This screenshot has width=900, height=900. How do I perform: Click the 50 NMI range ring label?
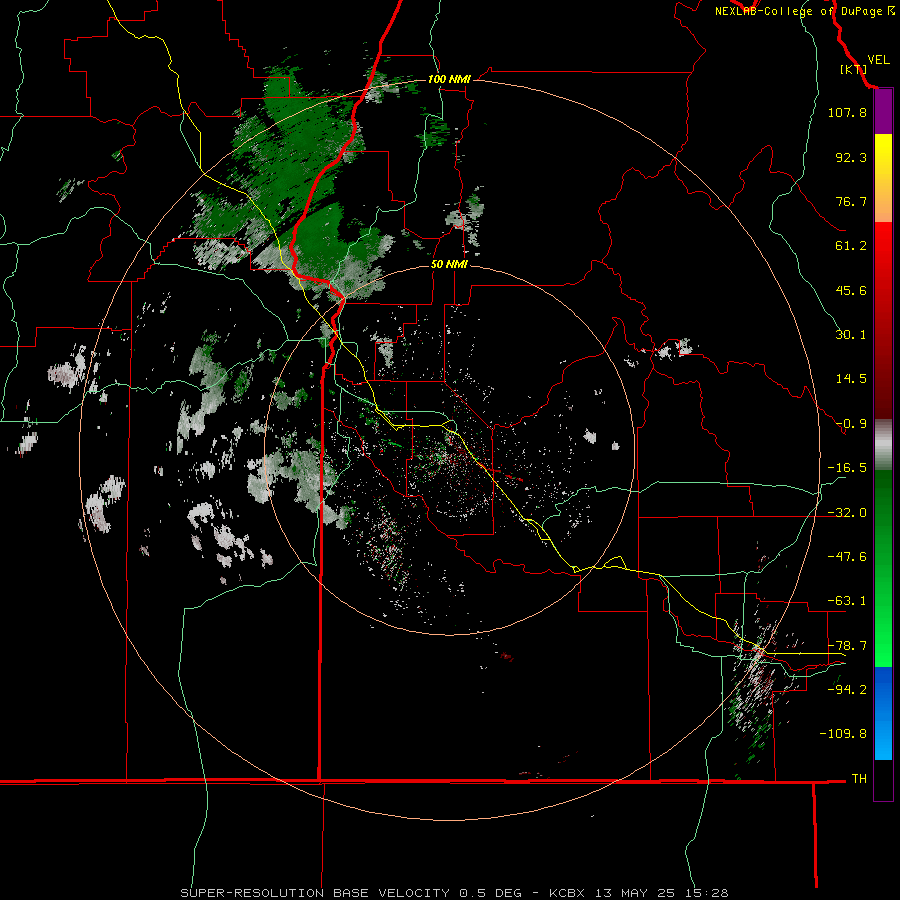(x=449, y=264)
